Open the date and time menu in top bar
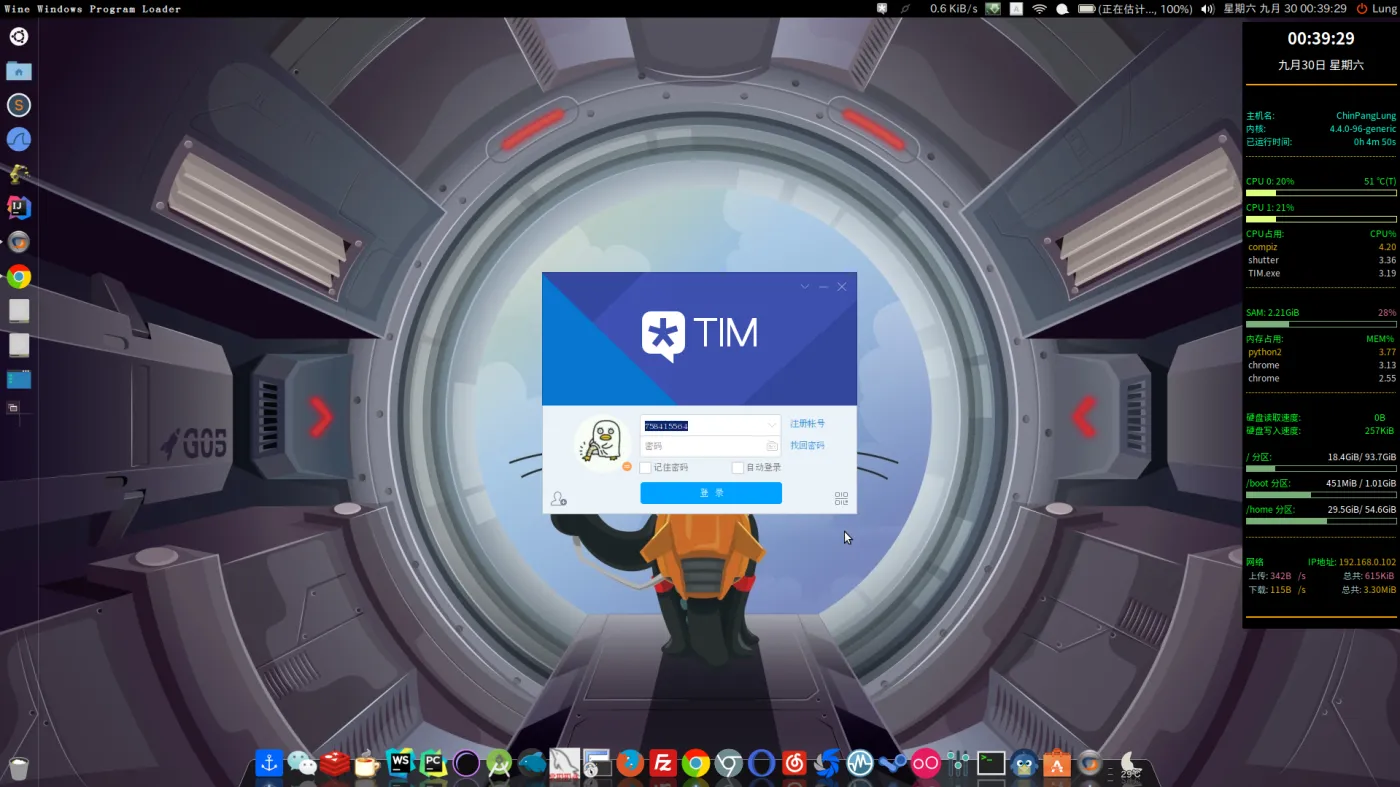This screenshot has height=787, width=1400. [1285, 9]
